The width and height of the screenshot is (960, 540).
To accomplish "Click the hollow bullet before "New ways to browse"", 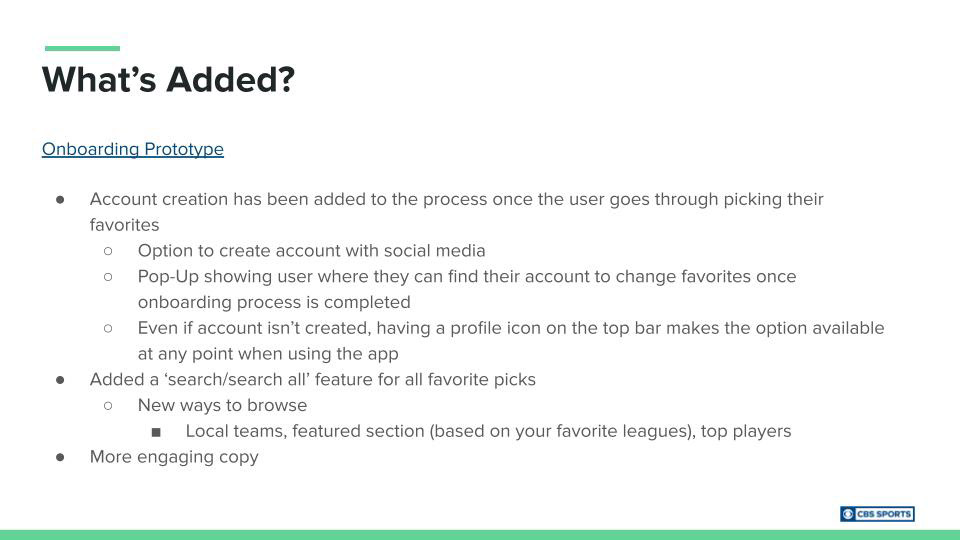I will [108, 405].
